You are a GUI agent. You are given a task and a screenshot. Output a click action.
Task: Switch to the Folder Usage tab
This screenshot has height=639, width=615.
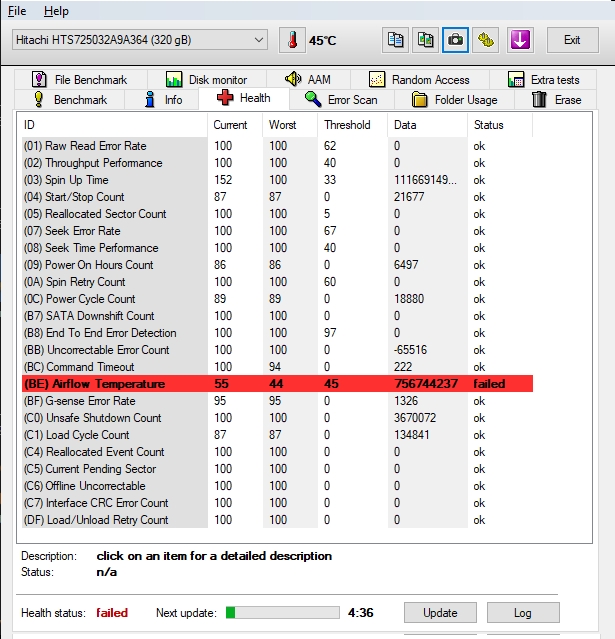pos(454,100)
